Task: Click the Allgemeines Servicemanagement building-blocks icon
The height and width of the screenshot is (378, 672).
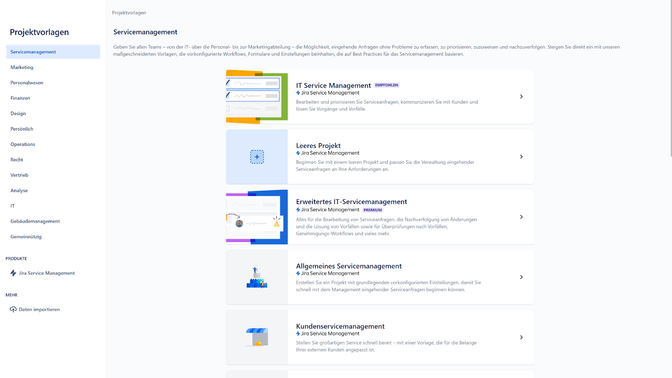Action: [x=257, y=277]
